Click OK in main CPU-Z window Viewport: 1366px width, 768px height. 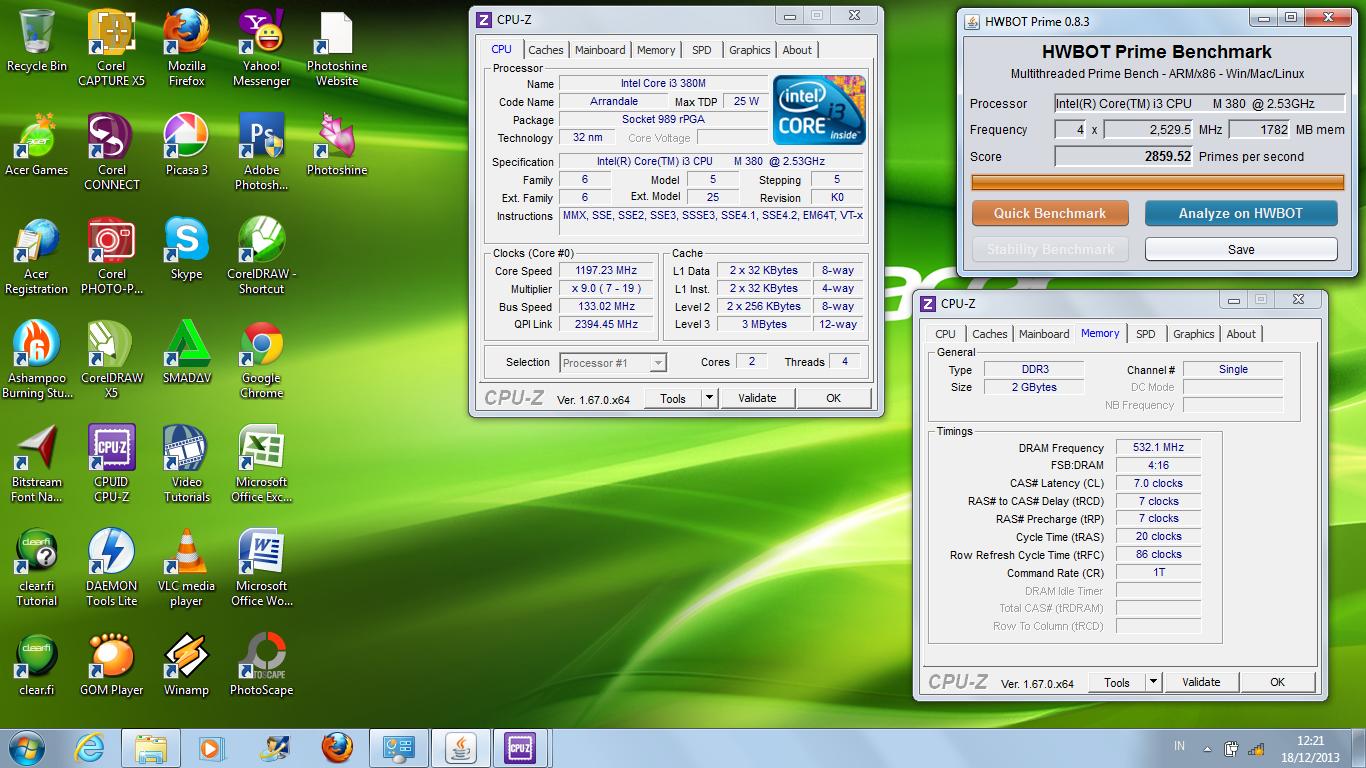pos(834,398)
